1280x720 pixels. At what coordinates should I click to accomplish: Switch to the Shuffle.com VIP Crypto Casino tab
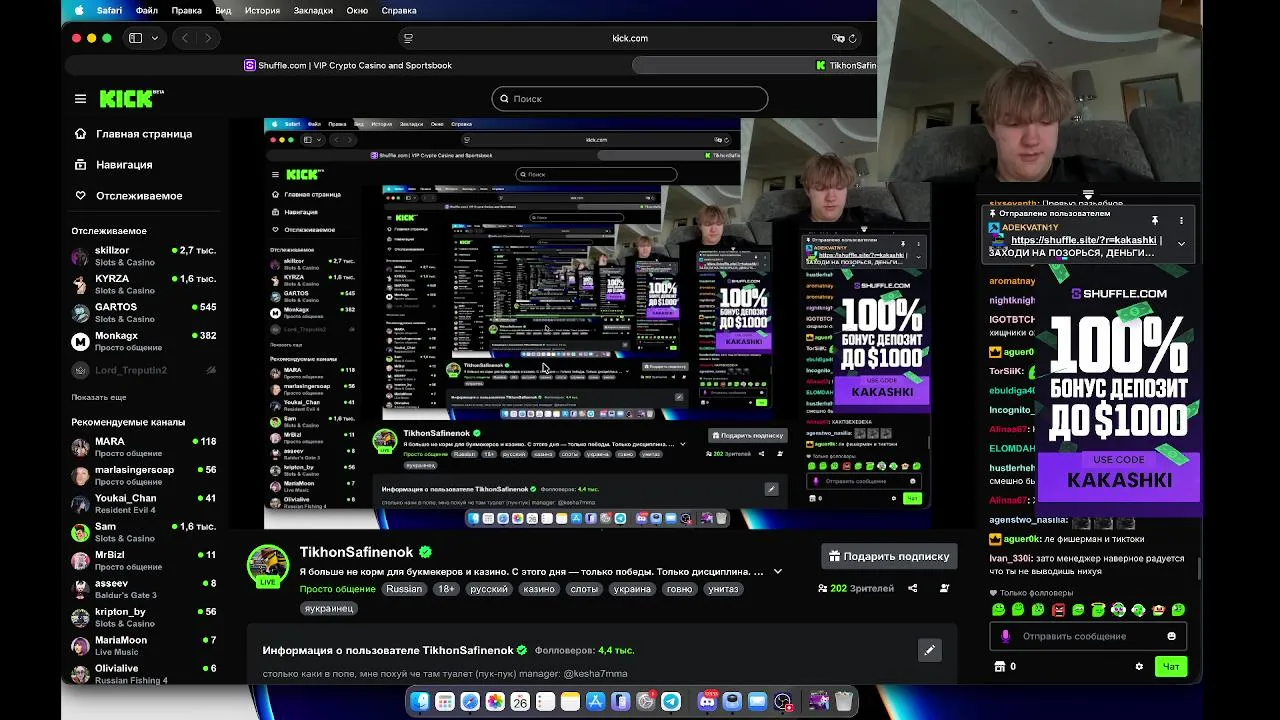click(x=348, y=65)
